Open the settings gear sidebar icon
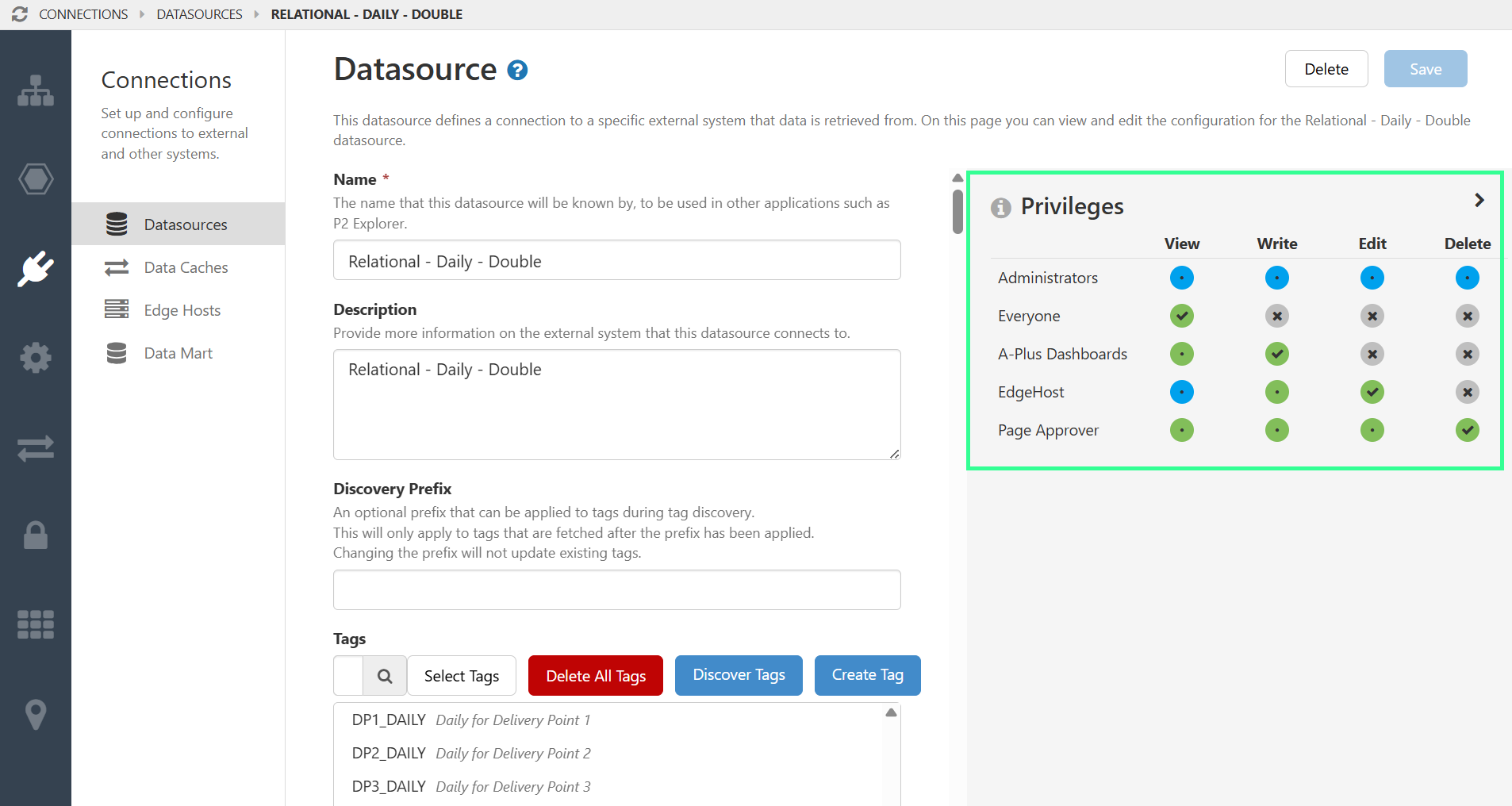The height and width of the screenshot is (806, 1512). point(36,358)
